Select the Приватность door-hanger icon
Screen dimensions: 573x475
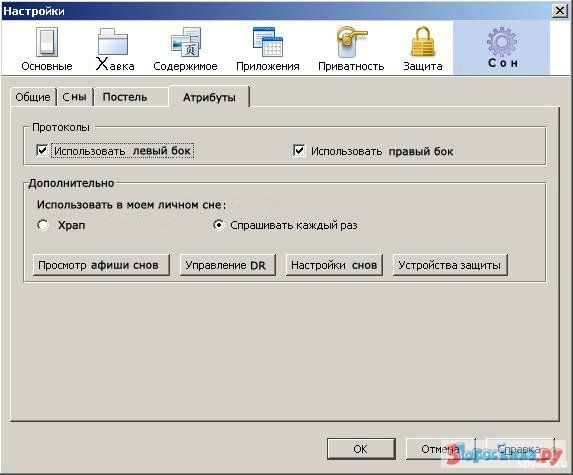tap(352, 42)
